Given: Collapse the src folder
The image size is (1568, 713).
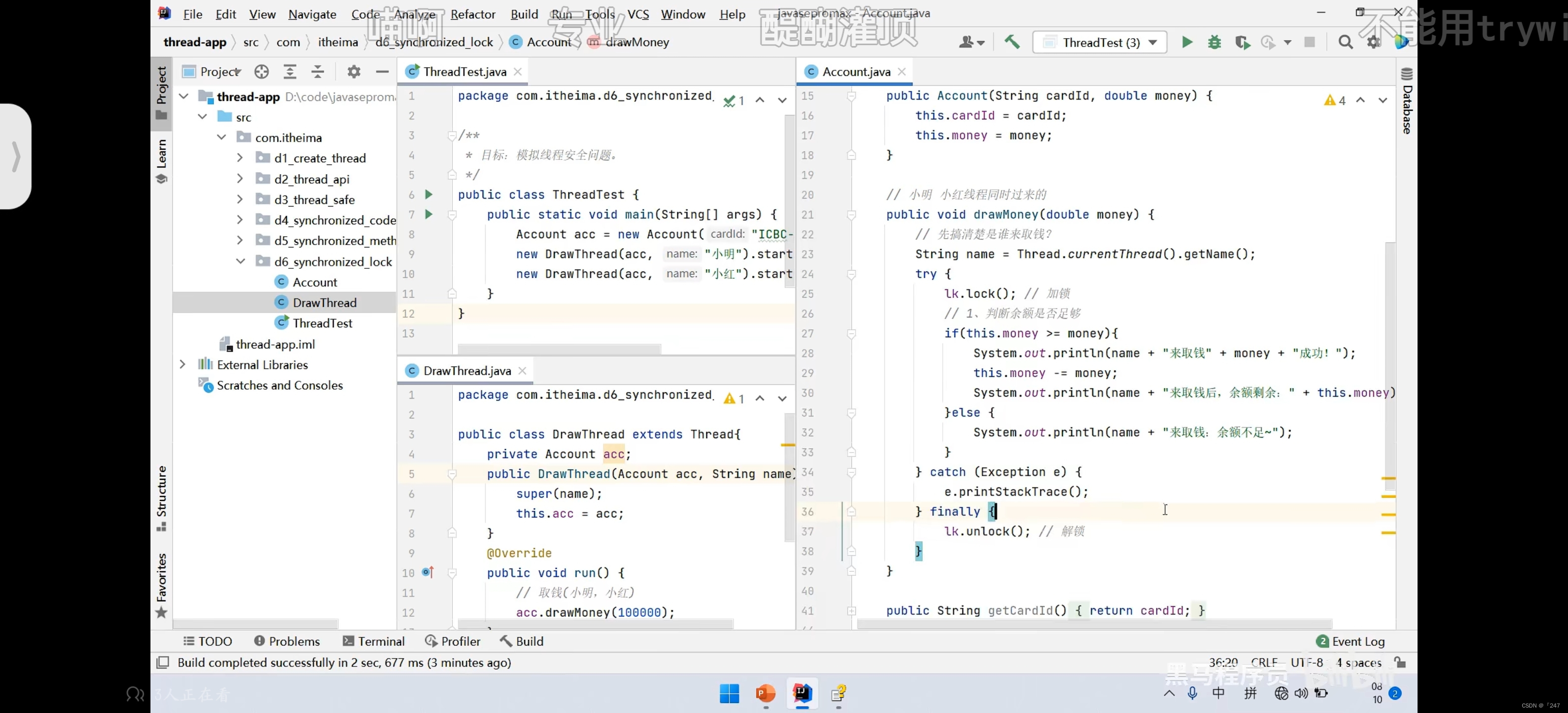Looking at the screenshot, I should point(203,116).
